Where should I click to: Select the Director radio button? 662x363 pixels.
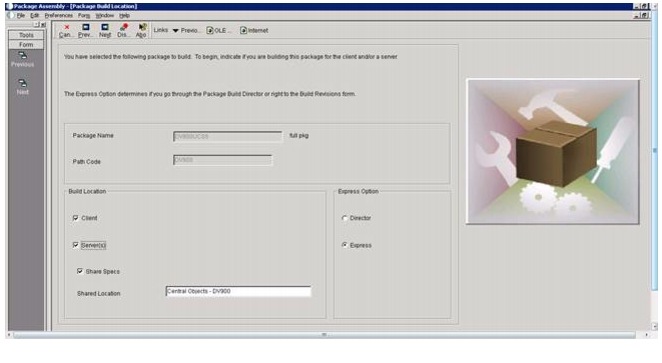pos(345,218)
